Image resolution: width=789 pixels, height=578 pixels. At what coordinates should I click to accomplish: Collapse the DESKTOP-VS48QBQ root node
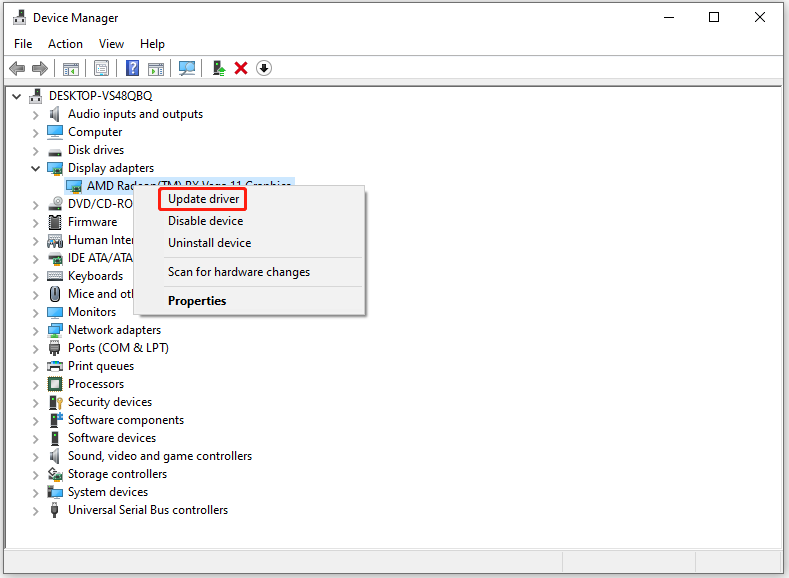(x=17, y=96)
